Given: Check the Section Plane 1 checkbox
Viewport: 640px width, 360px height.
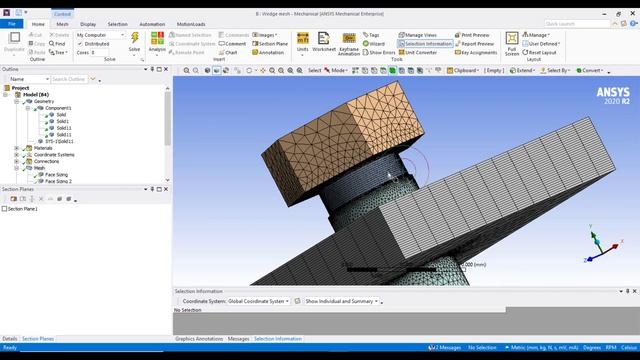Looking at the screenshot, I should (4, 209).
